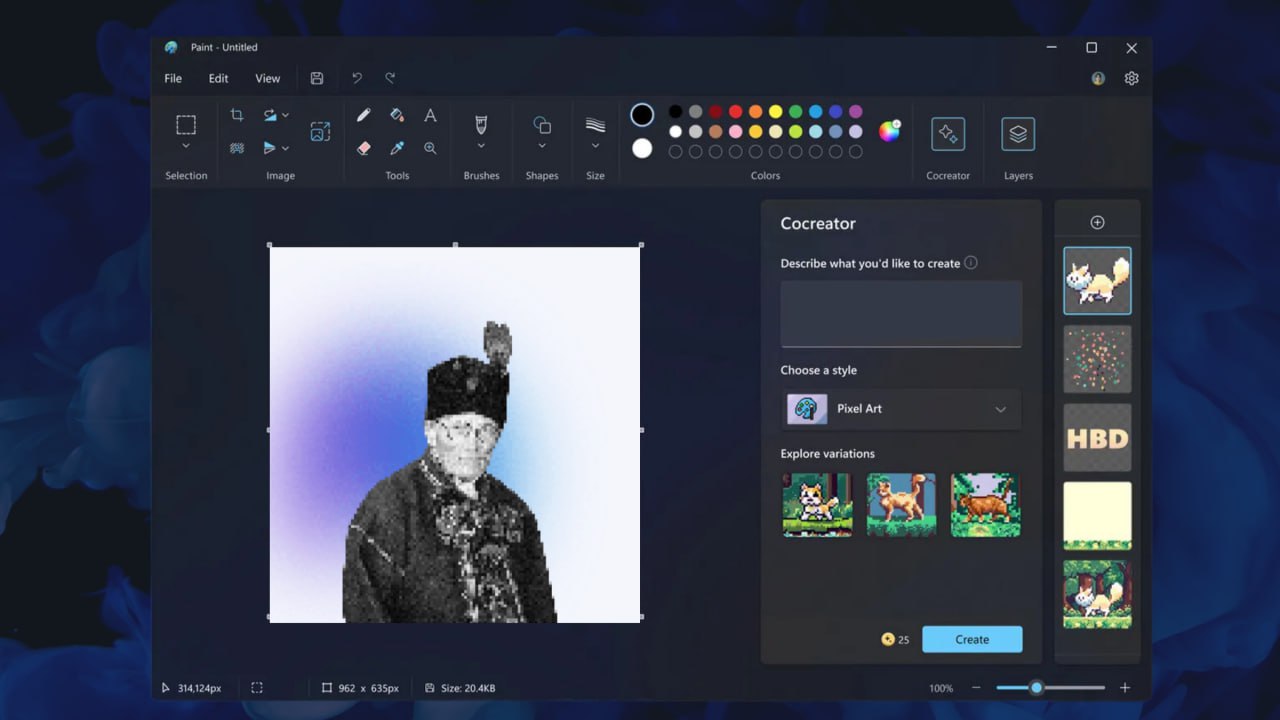Toggle the Layers panel button
1280x720 pixels.
click(1018, 134)
